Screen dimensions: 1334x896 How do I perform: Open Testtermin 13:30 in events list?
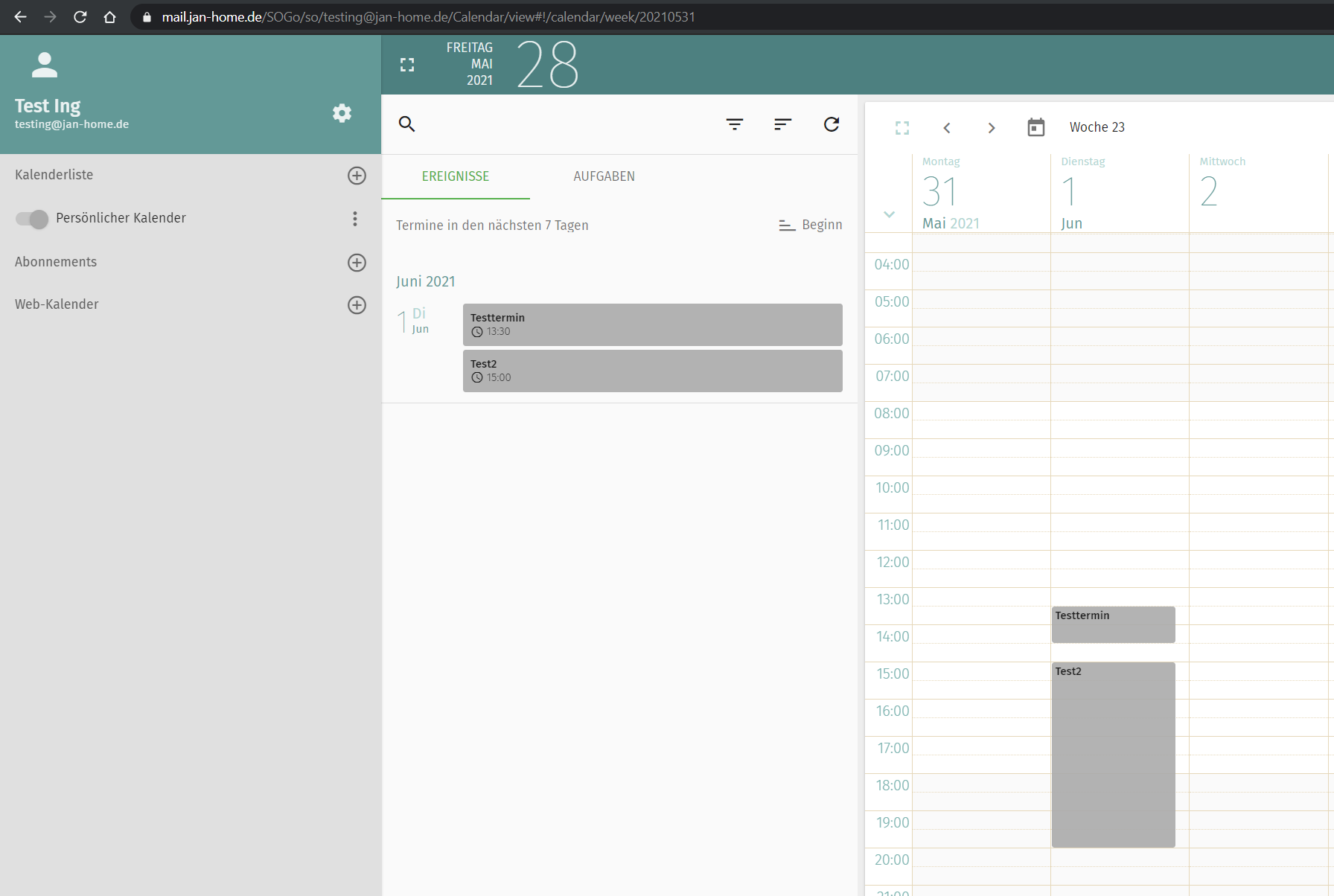652,324
